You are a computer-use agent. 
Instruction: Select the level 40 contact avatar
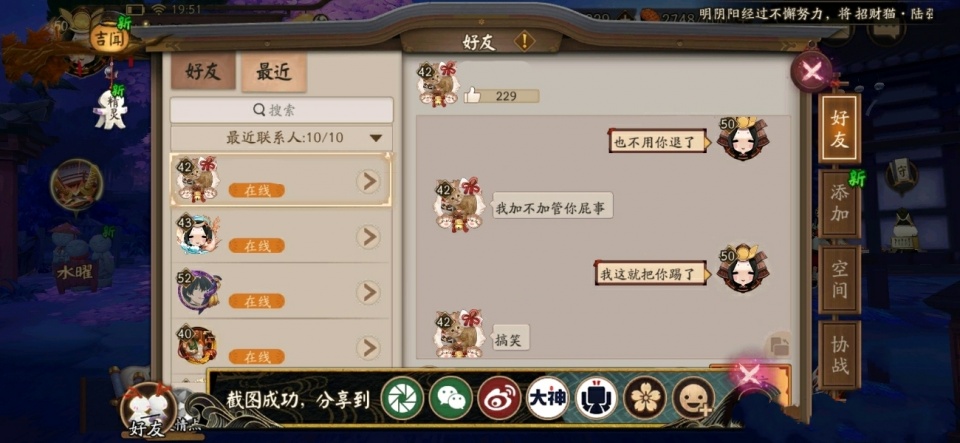click(197, 346)
